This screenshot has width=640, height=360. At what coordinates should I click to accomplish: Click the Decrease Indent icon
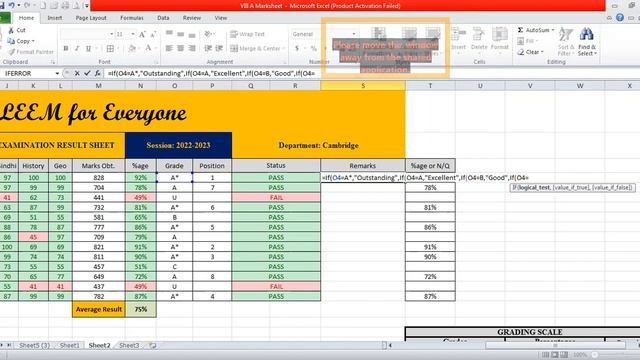pyautogui.click(x=208, y=49)
